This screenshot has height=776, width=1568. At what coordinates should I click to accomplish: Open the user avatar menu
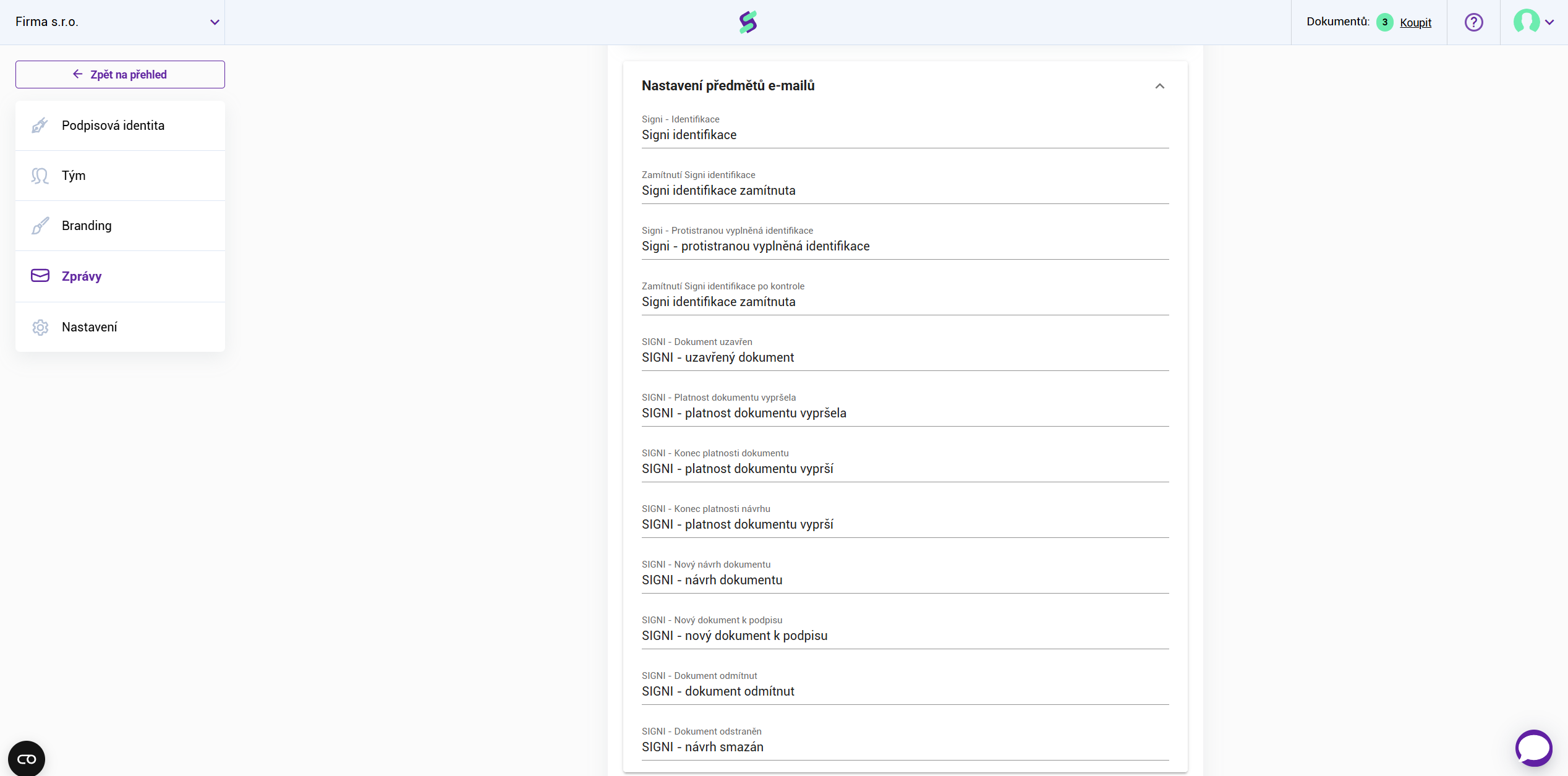point(1526,22)
